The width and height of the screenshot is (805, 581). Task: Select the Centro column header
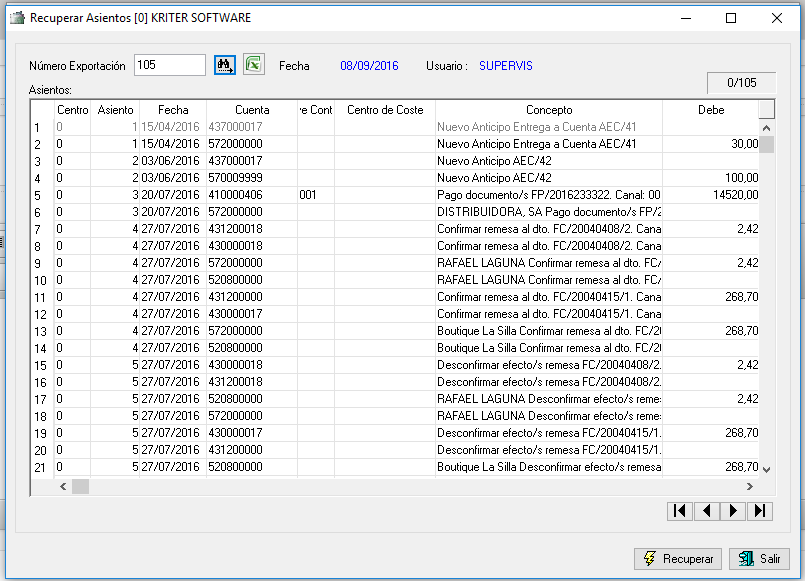click(x=72, y=110)
